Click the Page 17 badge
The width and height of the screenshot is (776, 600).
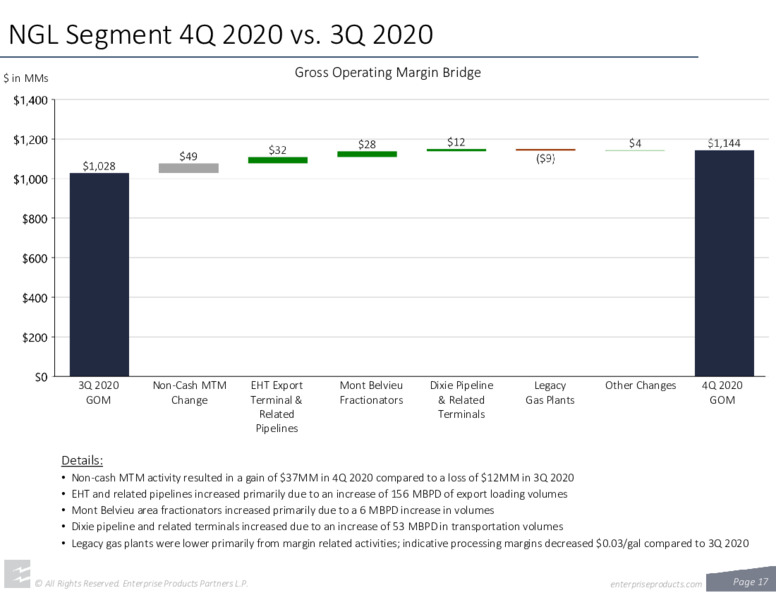742,580
